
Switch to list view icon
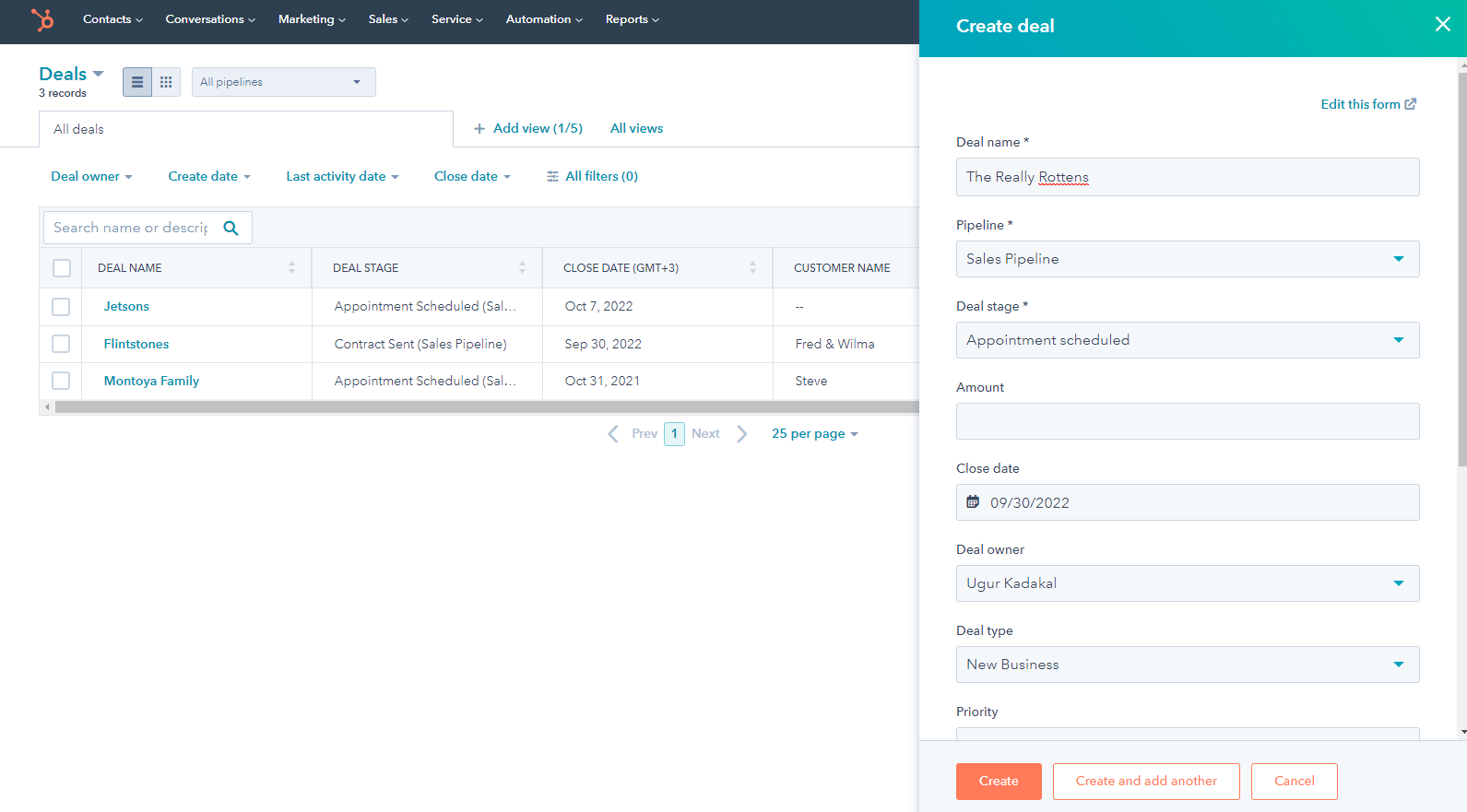[137, 82]
